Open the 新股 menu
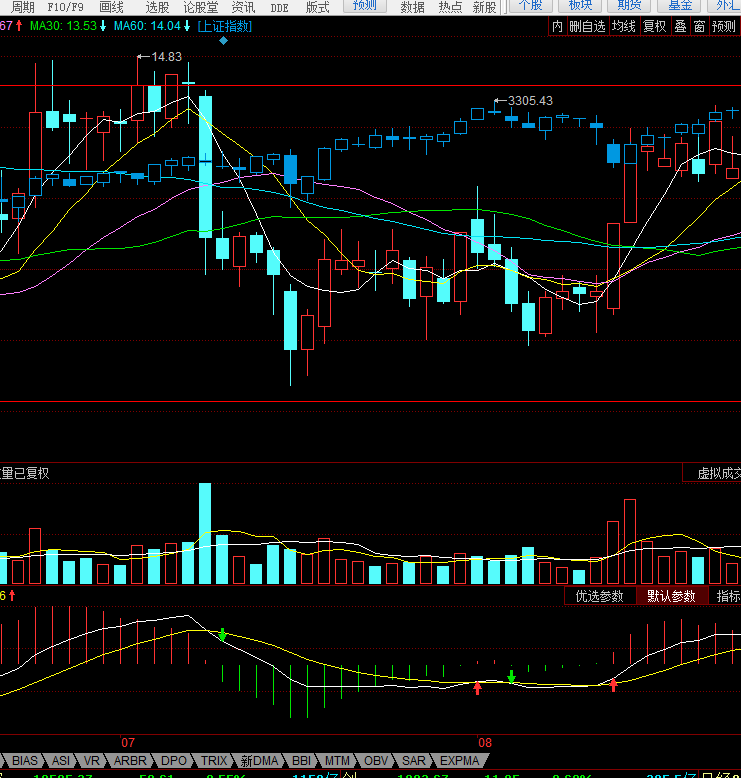This screenshot has width=741, height=778. point(484,7)
